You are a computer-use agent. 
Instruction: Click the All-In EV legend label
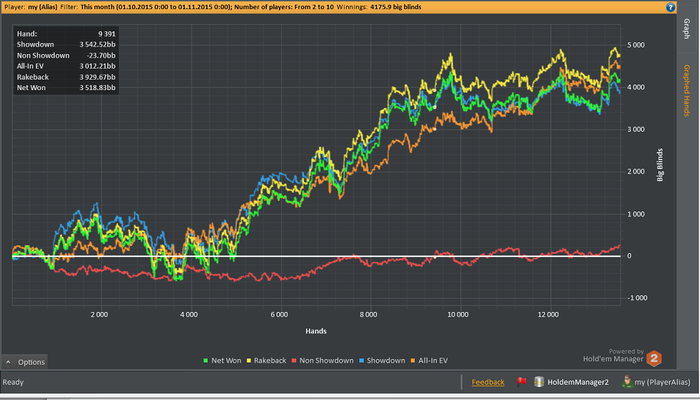tap(433, 361)
